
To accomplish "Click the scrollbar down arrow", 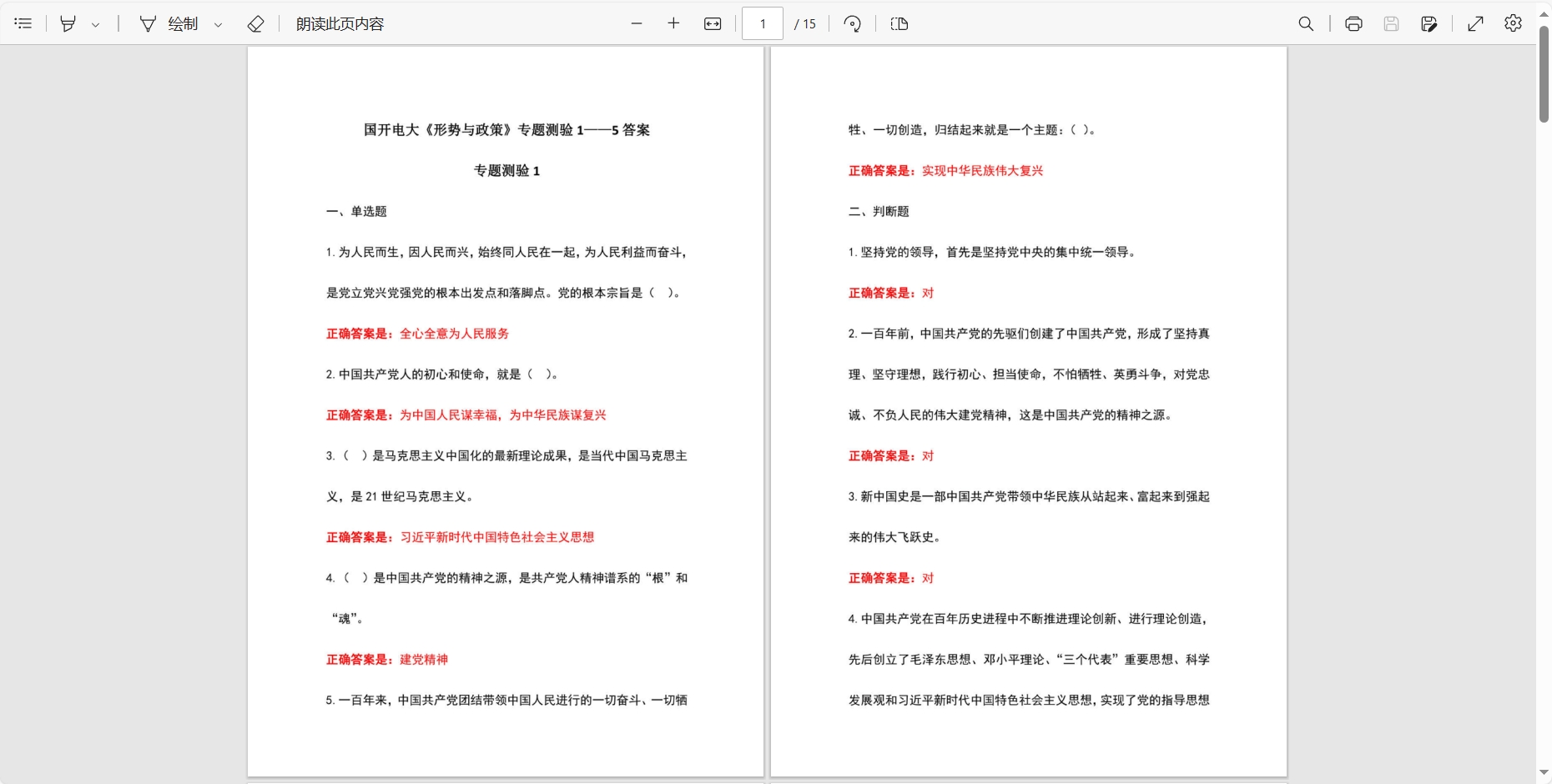I will click(1544, 773).
